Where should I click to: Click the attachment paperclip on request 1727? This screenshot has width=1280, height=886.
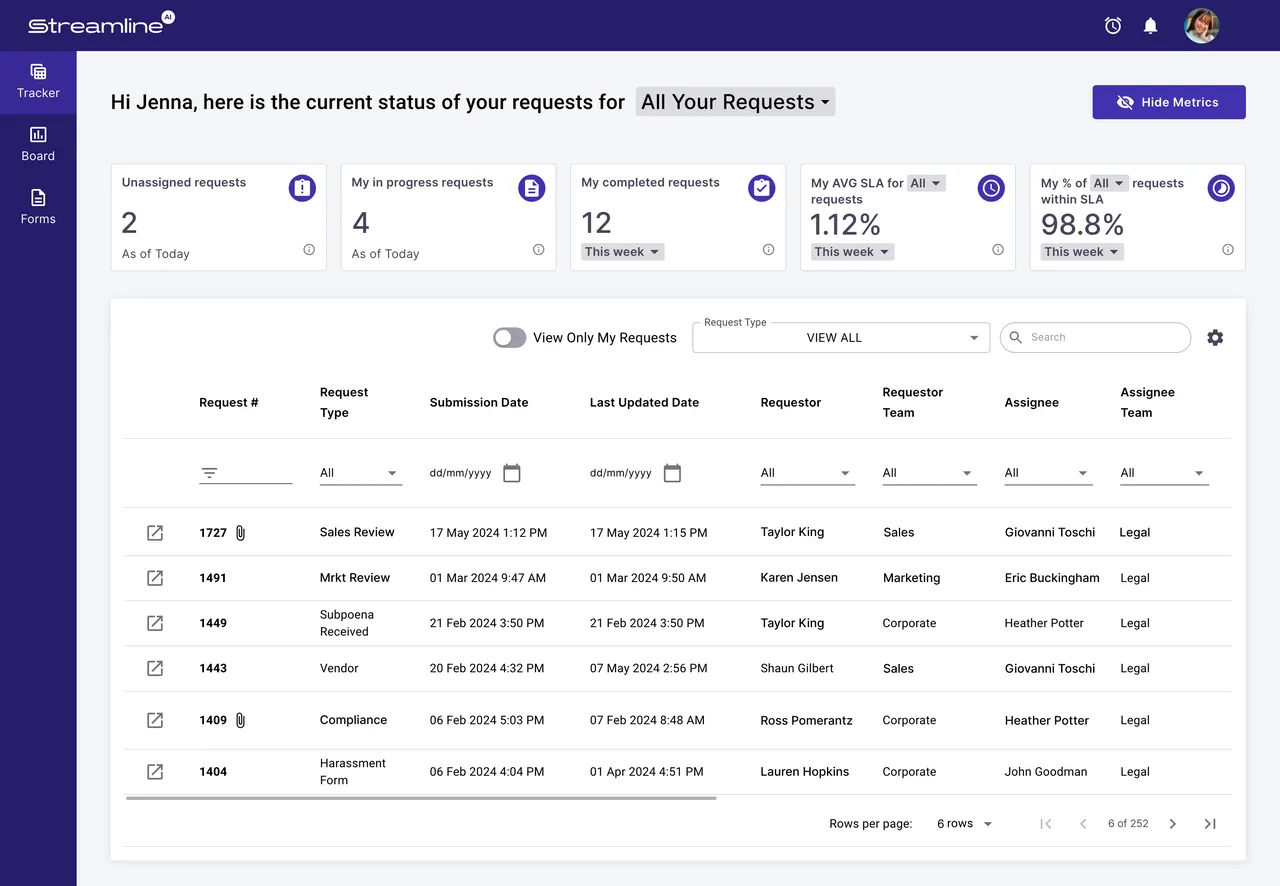(x=241, y=533)
